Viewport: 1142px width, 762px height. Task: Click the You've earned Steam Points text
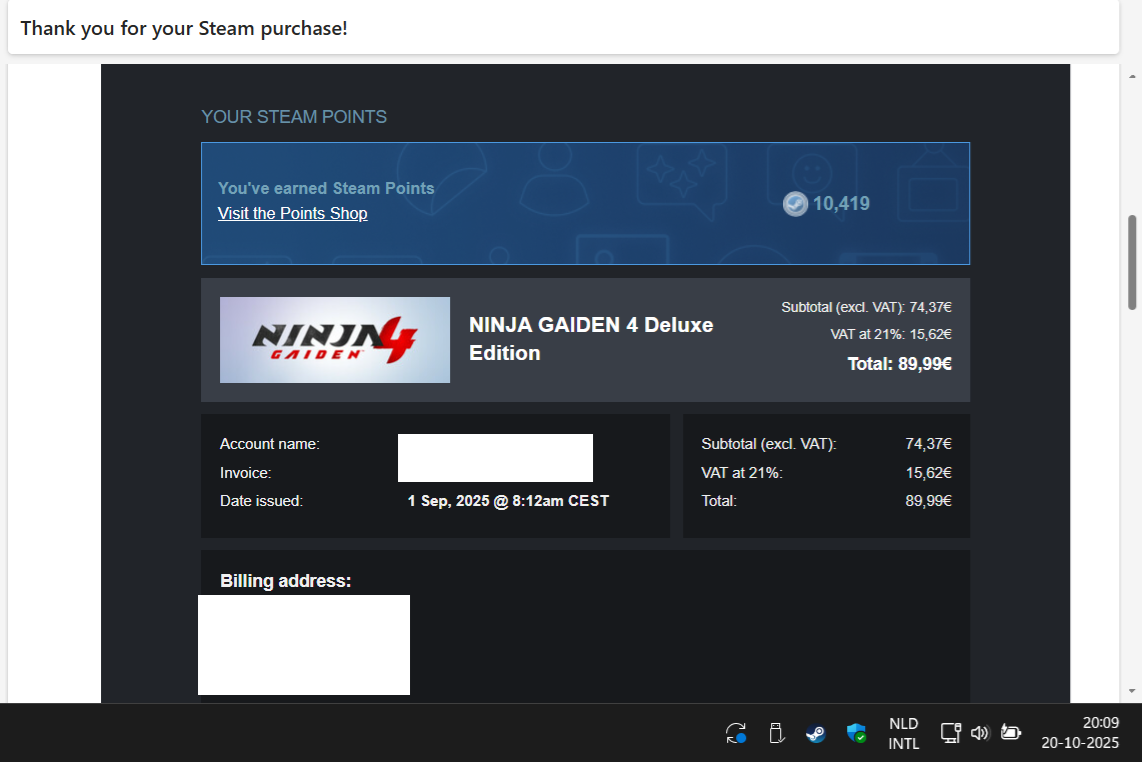(x=326, y=188)
